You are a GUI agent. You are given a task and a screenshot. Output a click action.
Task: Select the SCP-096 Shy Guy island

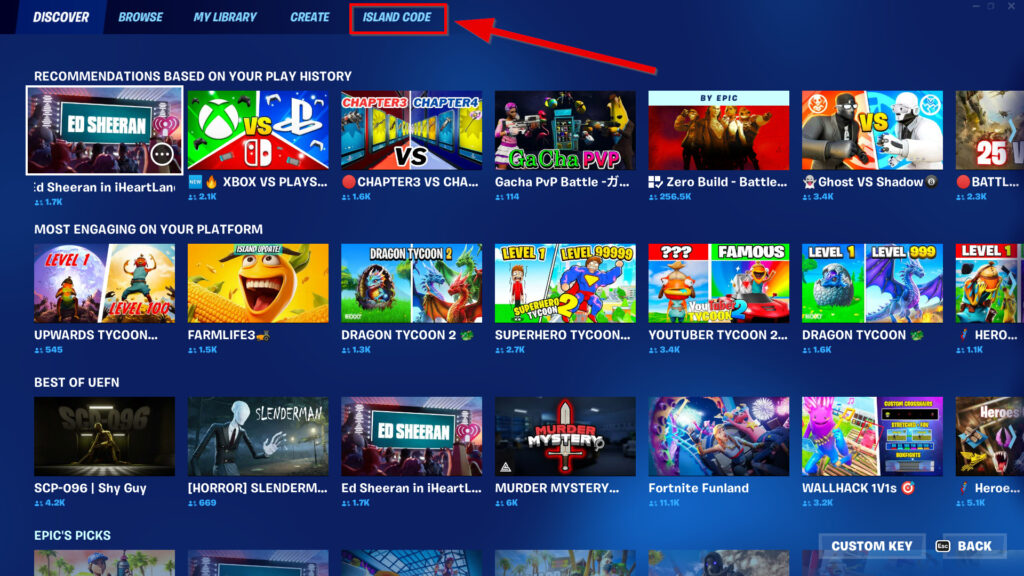click(x=104, y=436)
